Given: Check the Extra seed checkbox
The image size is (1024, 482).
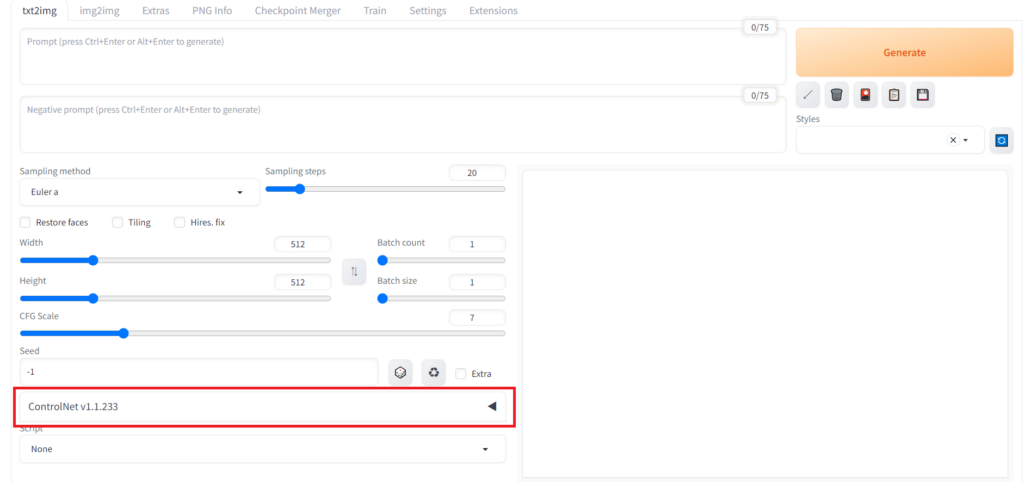Looking at the screenshot, I should 460,374.
